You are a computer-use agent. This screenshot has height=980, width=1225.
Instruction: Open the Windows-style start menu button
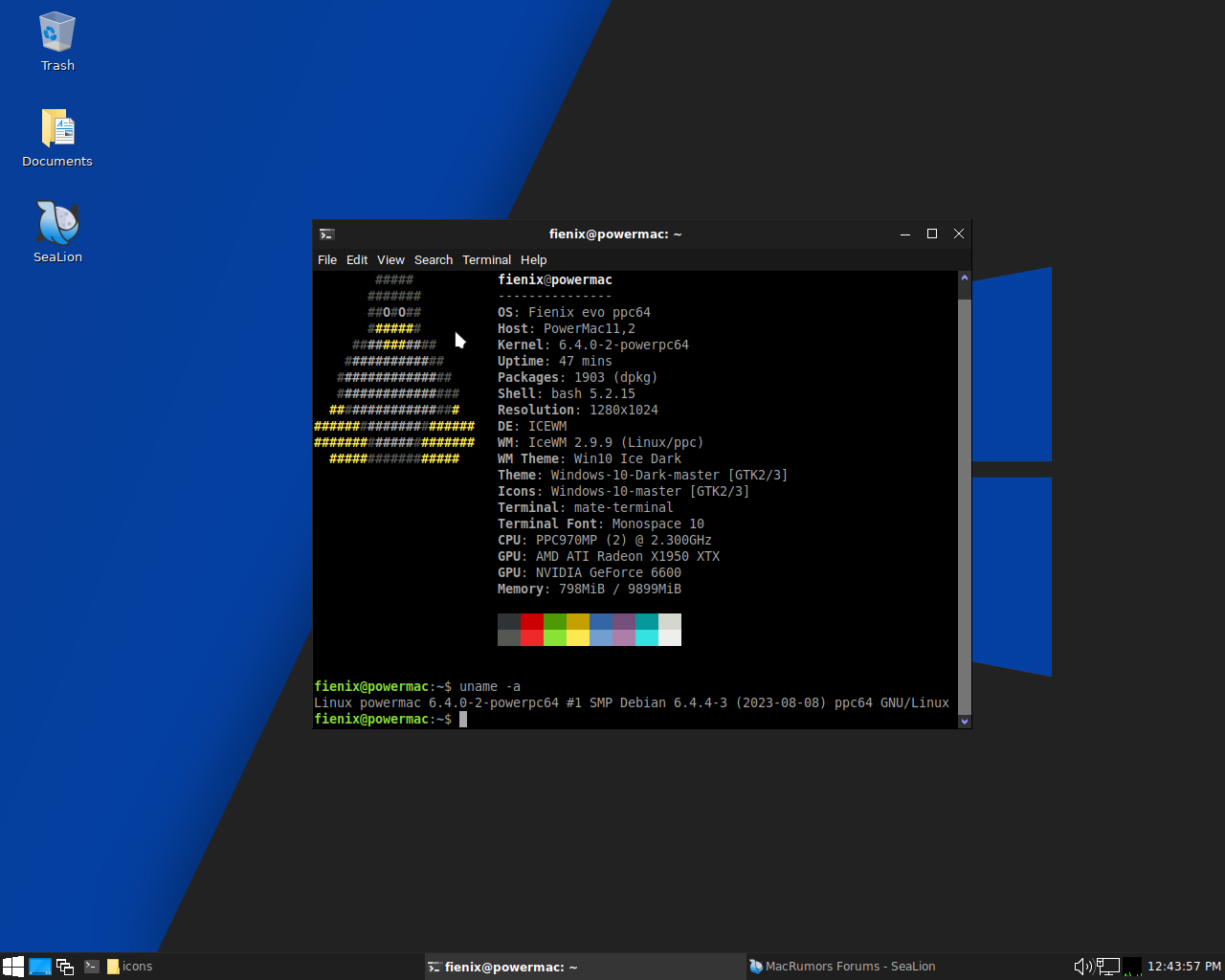point(13,967)
